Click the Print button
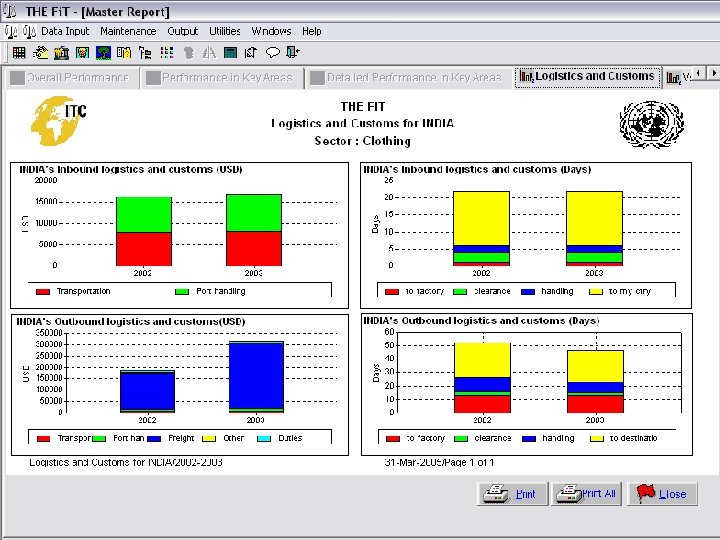Screen dimensions: 720x540 (512, 494)
